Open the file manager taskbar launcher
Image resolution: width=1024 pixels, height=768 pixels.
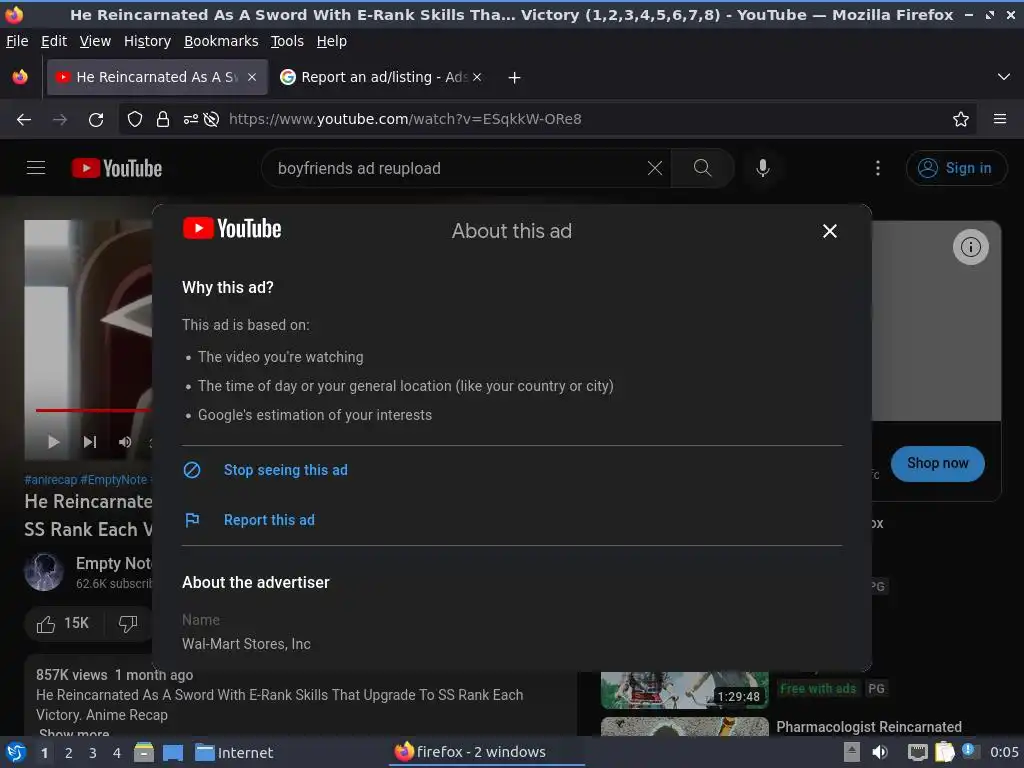[x=144, y=752]
